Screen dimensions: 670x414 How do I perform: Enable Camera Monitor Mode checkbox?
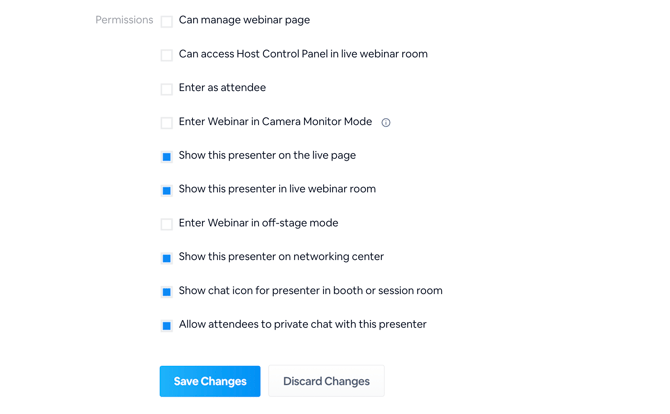pyautogui.click(x=167, y=123)
